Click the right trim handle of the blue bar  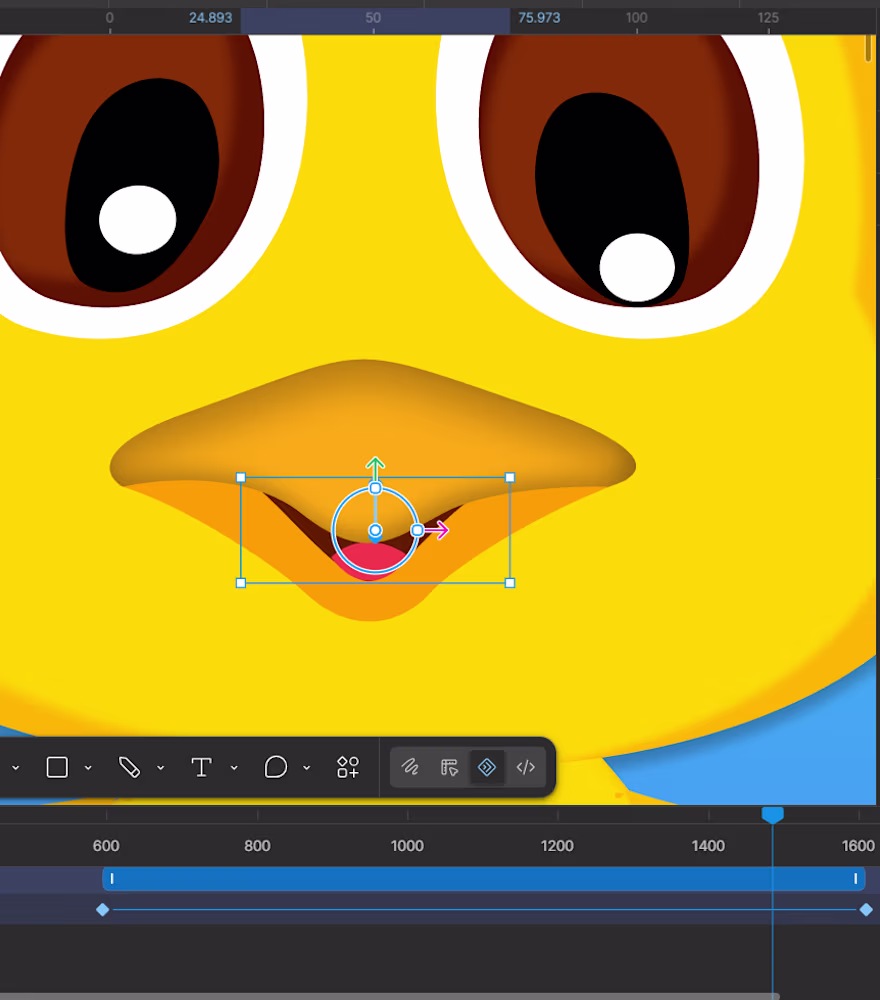coord(855,879)
